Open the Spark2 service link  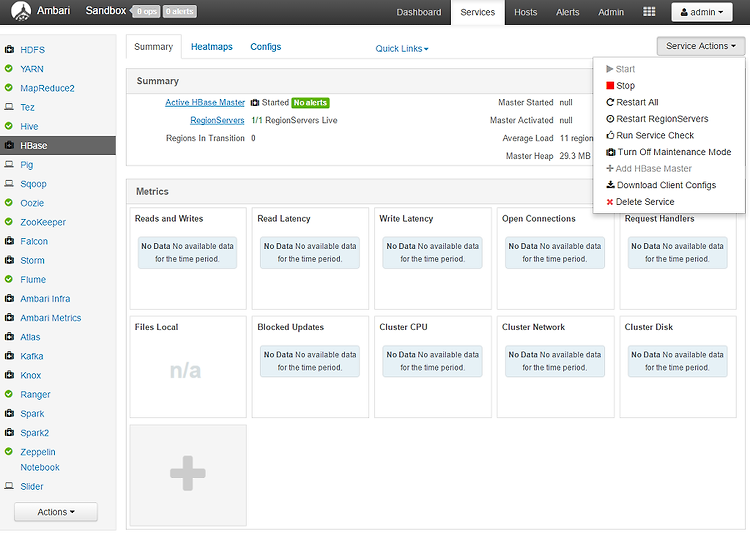[34, 433]
